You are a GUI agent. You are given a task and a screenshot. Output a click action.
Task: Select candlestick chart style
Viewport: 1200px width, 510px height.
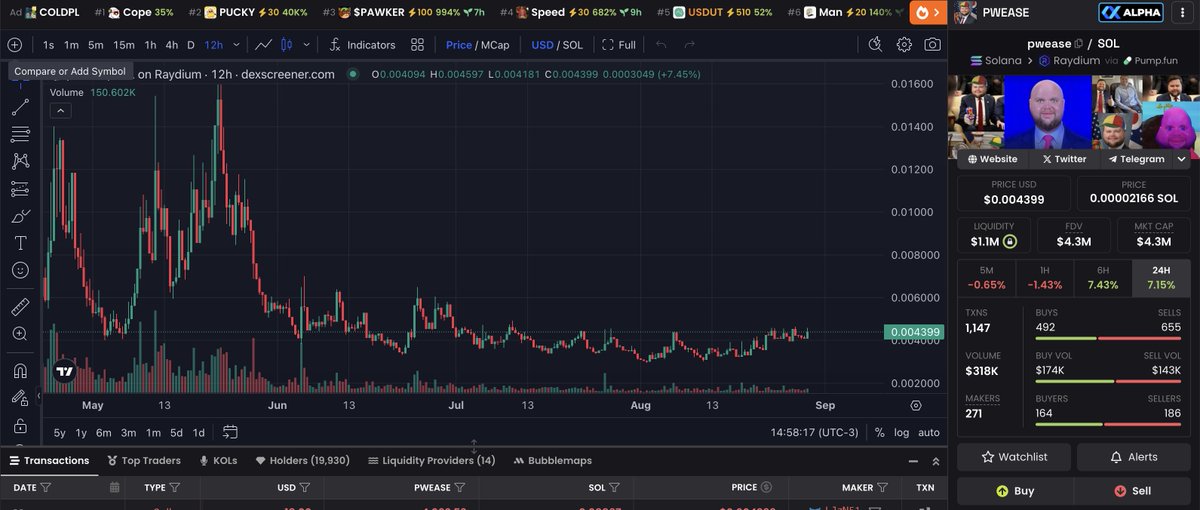[x=287, y=45]
